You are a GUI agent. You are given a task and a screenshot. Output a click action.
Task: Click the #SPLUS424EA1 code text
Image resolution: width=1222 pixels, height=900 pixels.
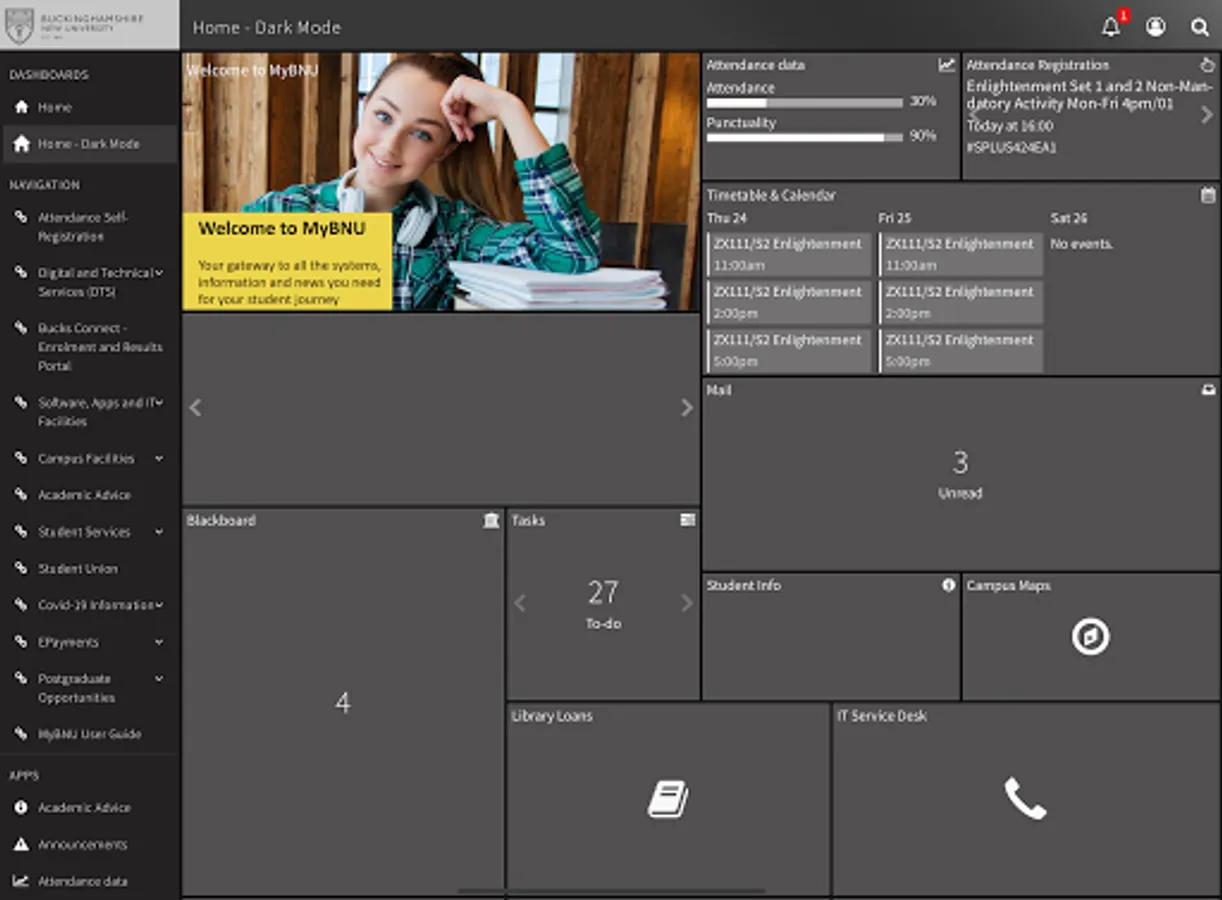coord(1011,147)
